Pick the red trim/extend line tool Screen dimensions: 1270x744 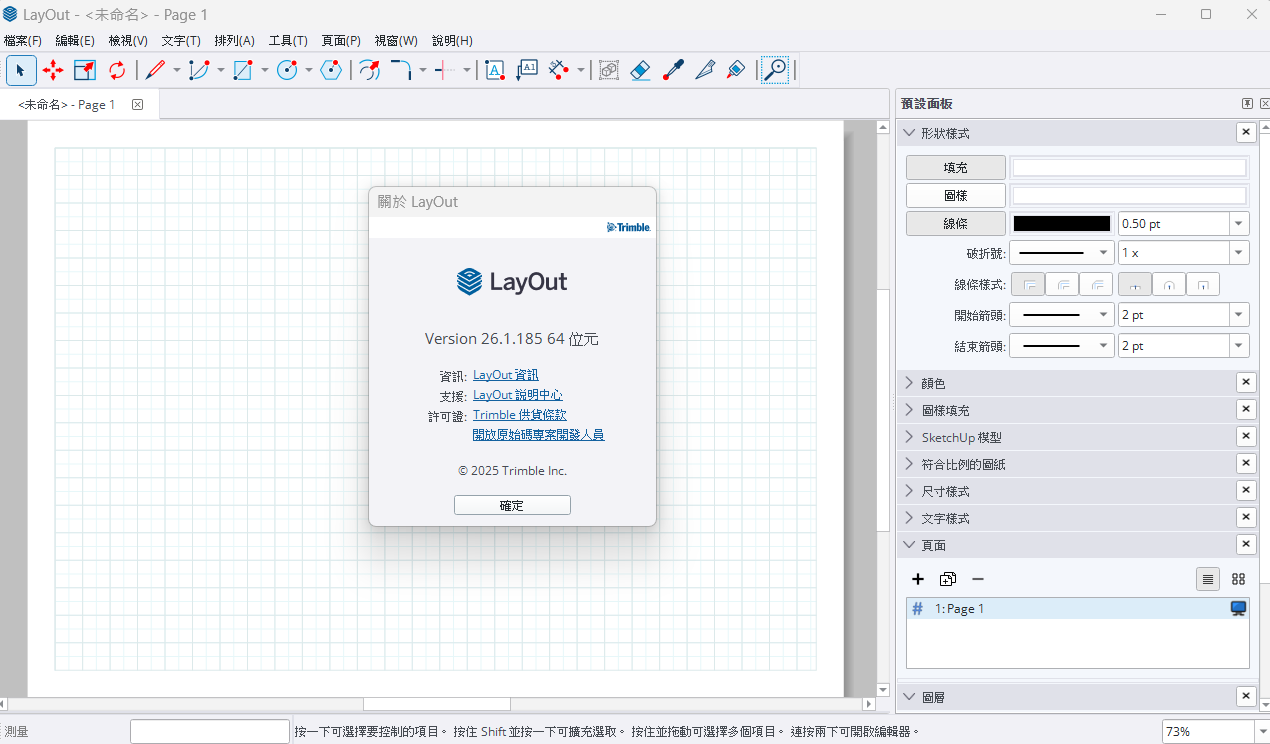point(445,70)
